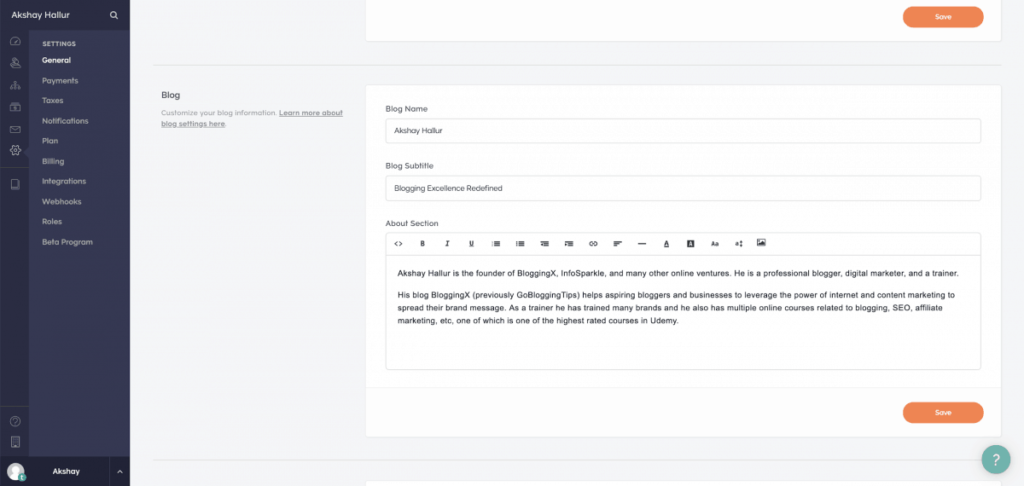1024x486 pixels.
Task: Choose text color in editor toolbar
Action: [x=667, y=244]
